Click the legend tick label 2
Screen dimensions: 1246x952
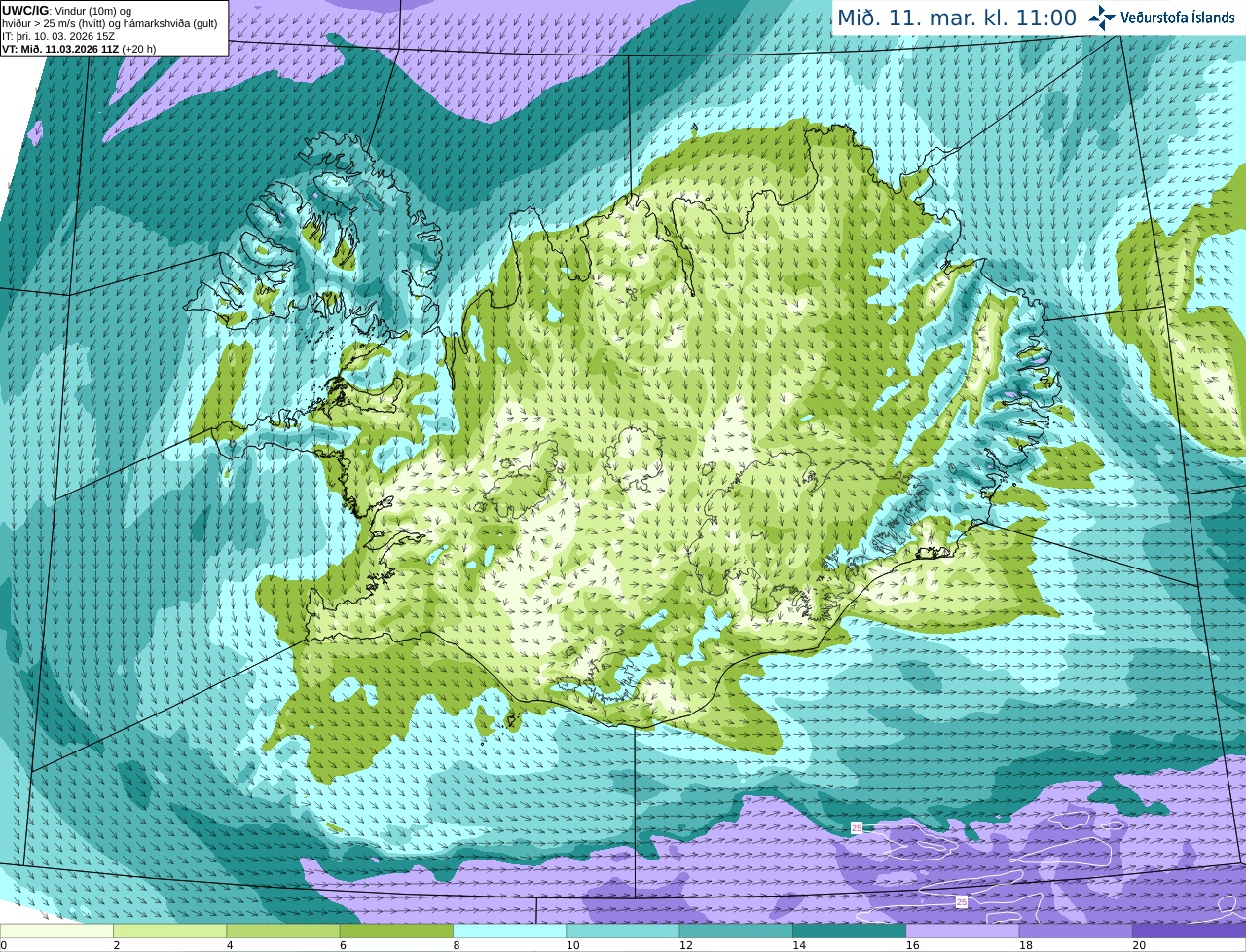[117, 945]
